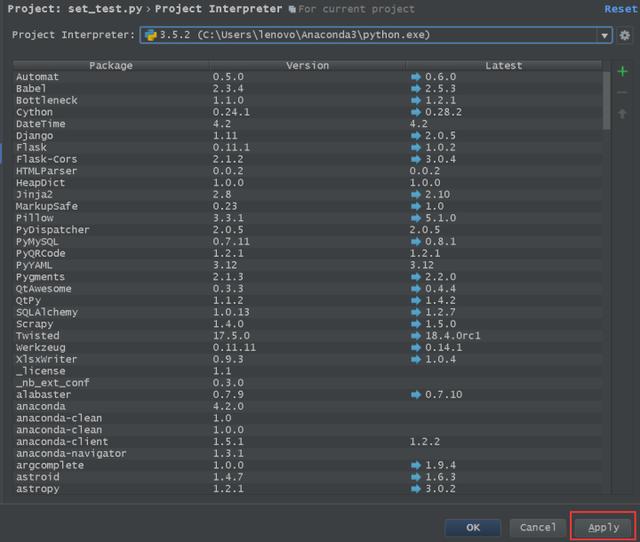Click the update arrow beside Flask 1.0.2
Screen dimensions: 640x542
pos(416,147)
